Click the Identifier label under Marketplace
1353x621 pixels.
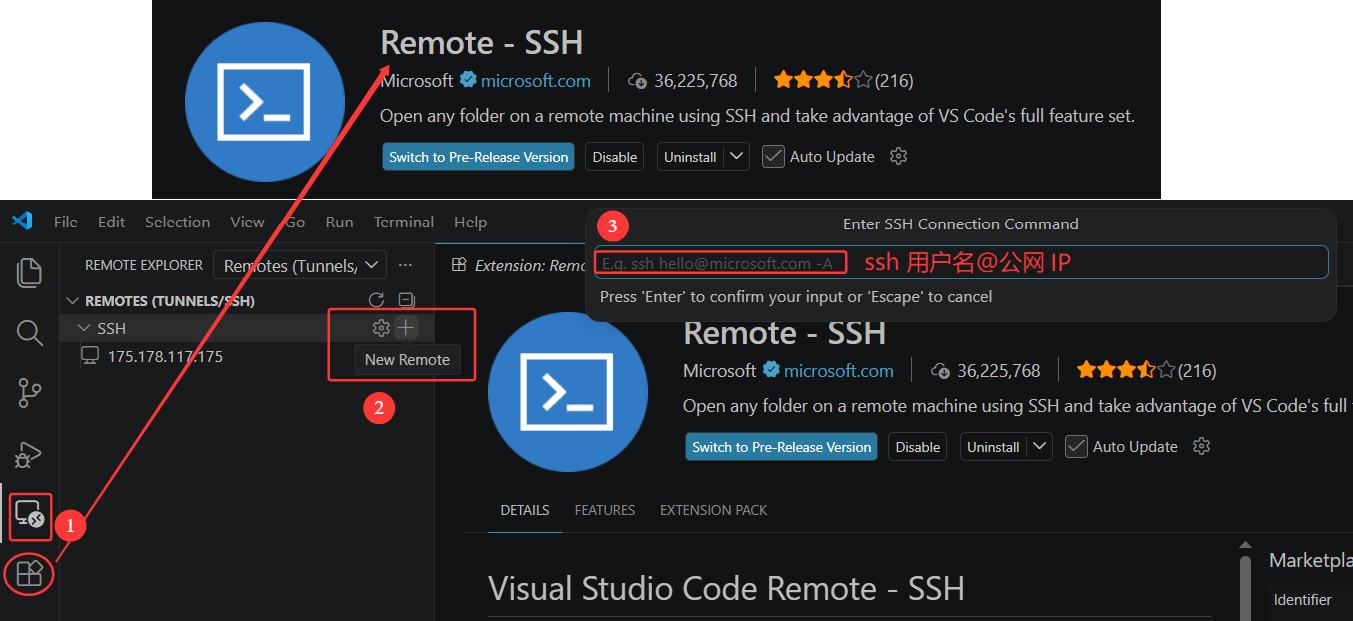click(x=1303, y=600)
